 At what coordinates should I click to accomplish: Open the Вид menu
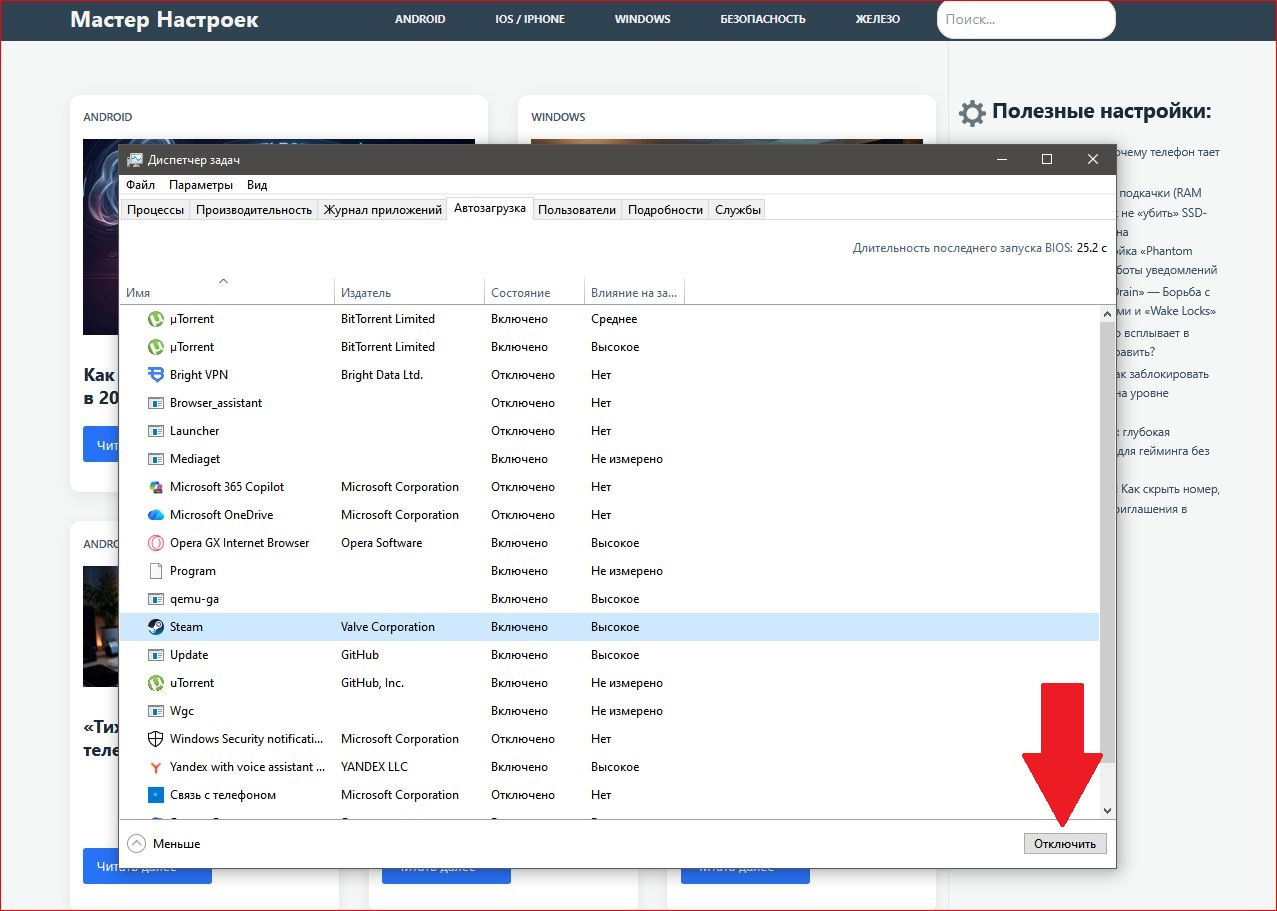[257, 185]
